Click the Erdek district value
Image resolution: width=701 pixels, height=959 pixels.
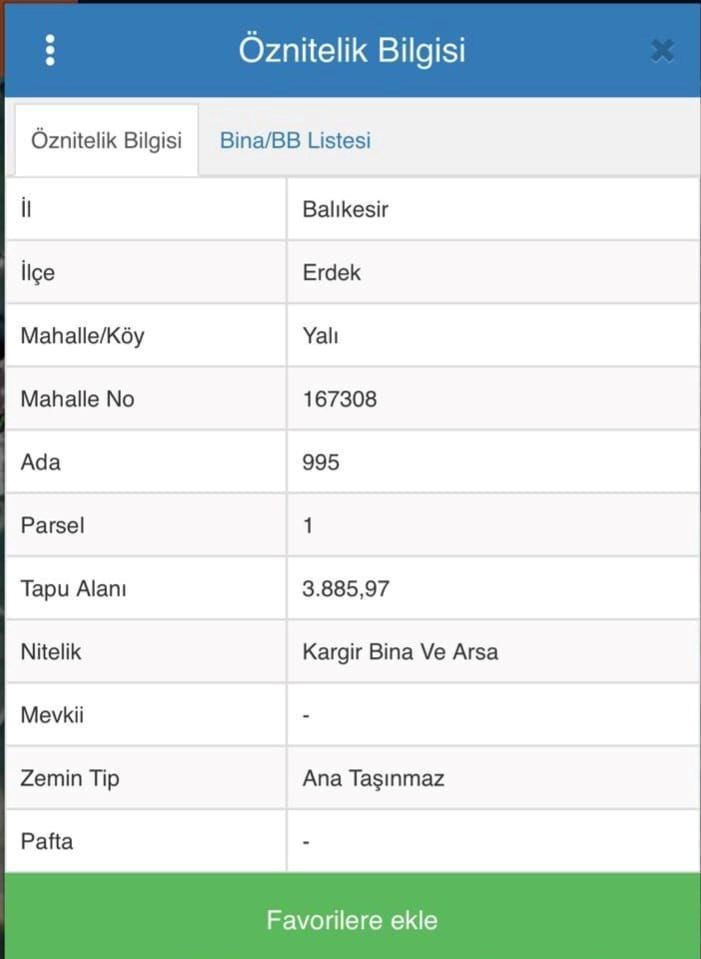[x=331, y=272]
